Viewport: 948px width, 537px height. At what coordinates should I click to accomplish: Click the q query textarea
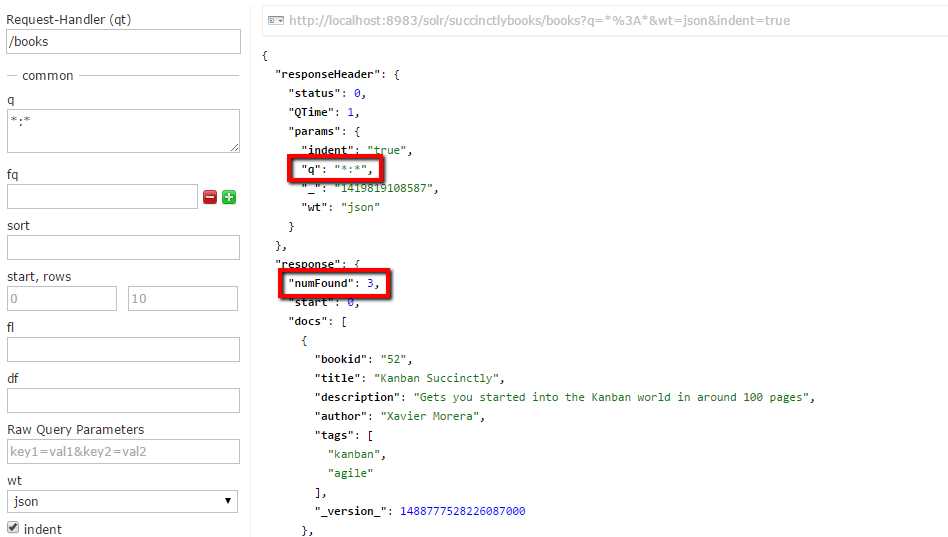pos(123,131)
